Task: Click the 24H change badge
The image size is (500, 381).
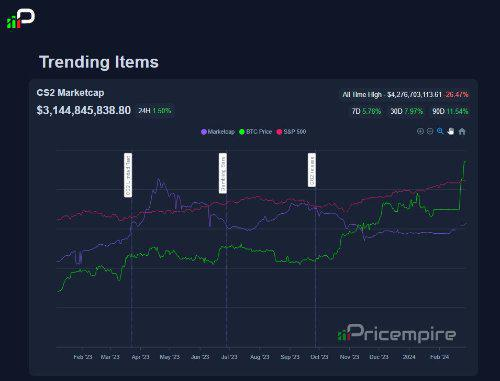Action: 155,111
